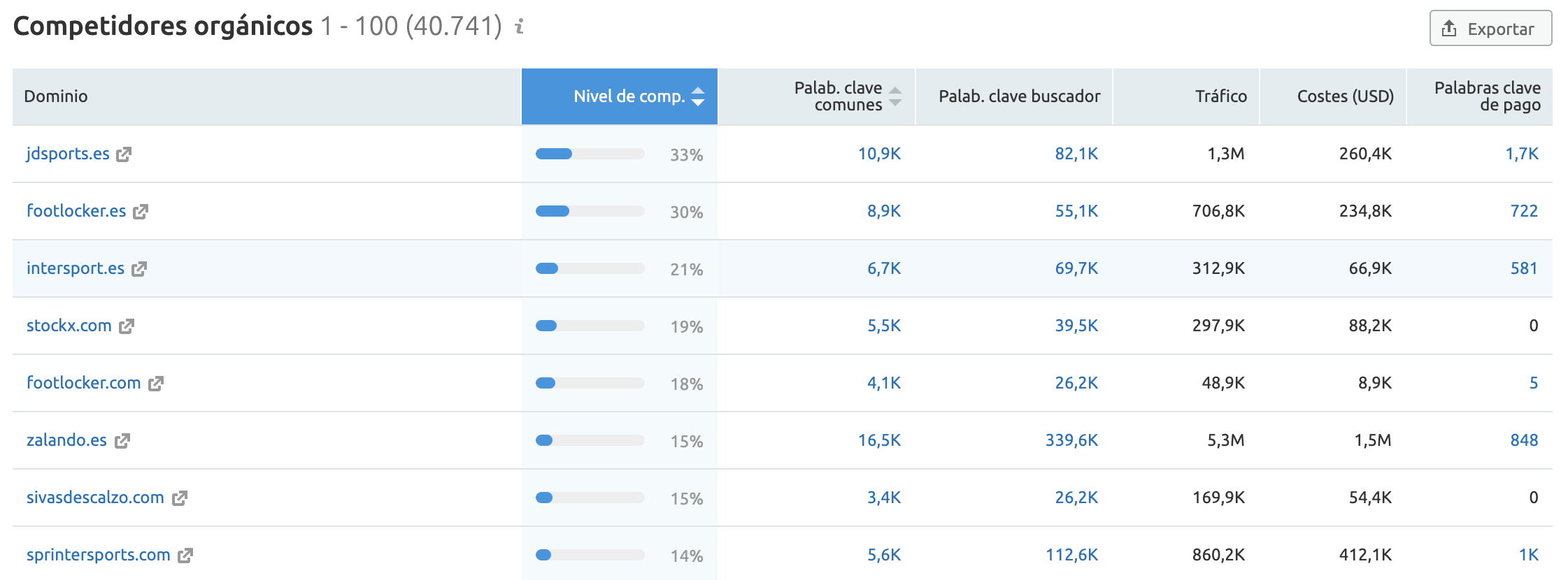The height and width of the screenshot is (580, 1568).
Task: Open the stockx.com domain link
Action: pos(69,326)
